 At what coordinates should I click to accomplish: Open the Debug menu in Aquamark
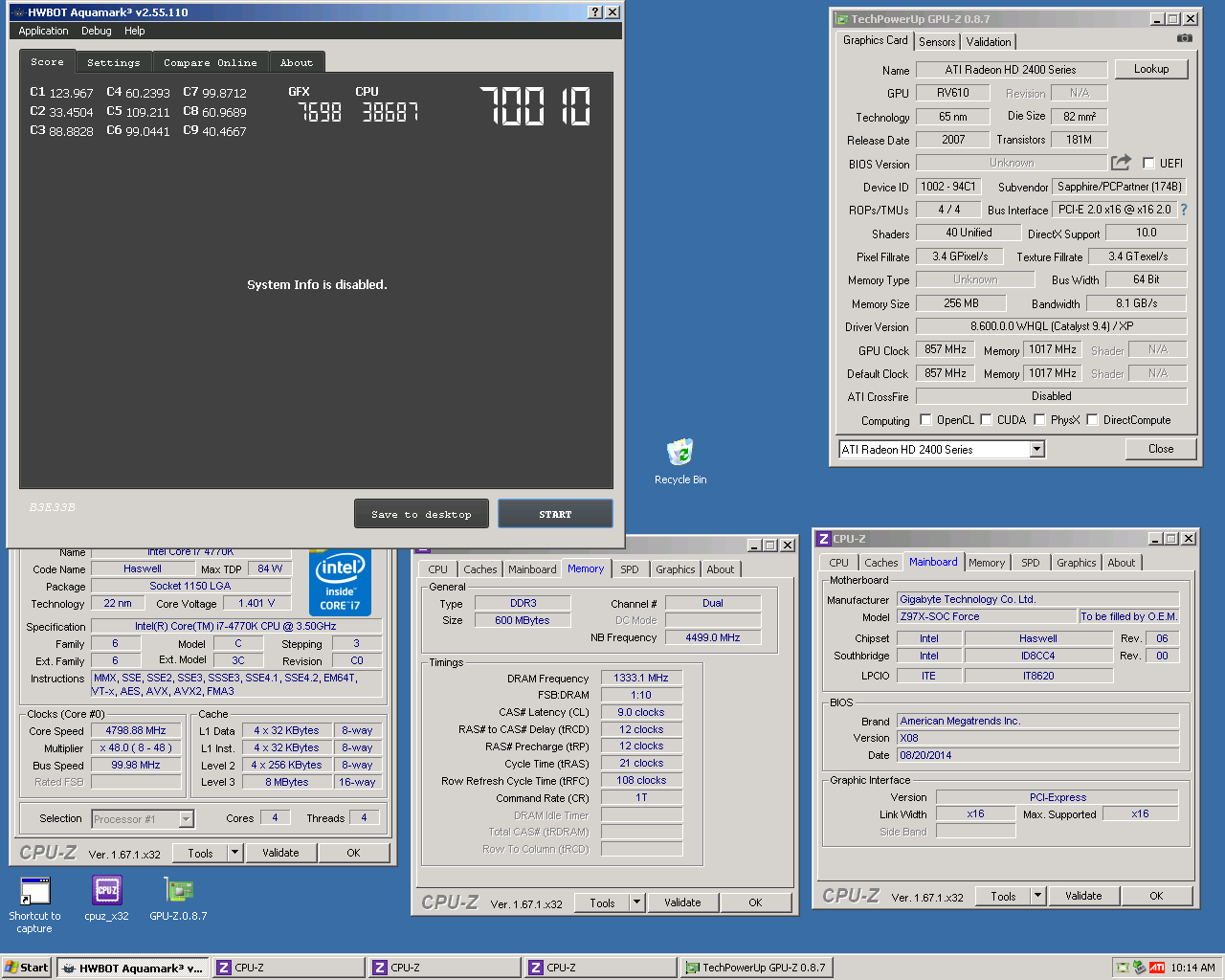pyautogui.click(x=97, y=31)
